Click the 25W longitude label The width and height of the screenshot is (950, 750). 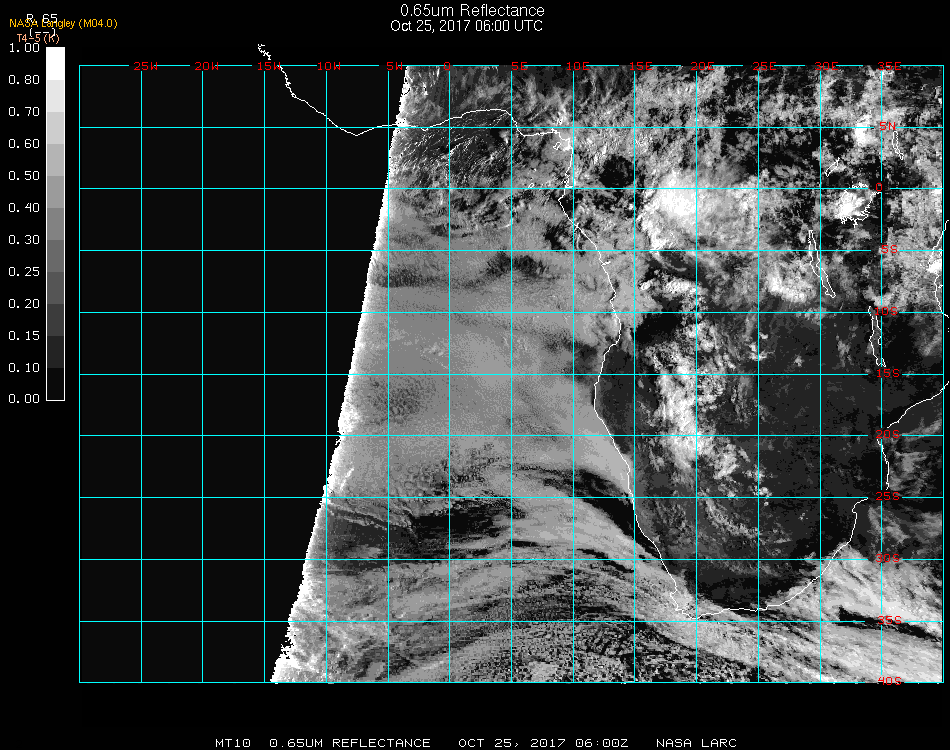click(146, 66)
